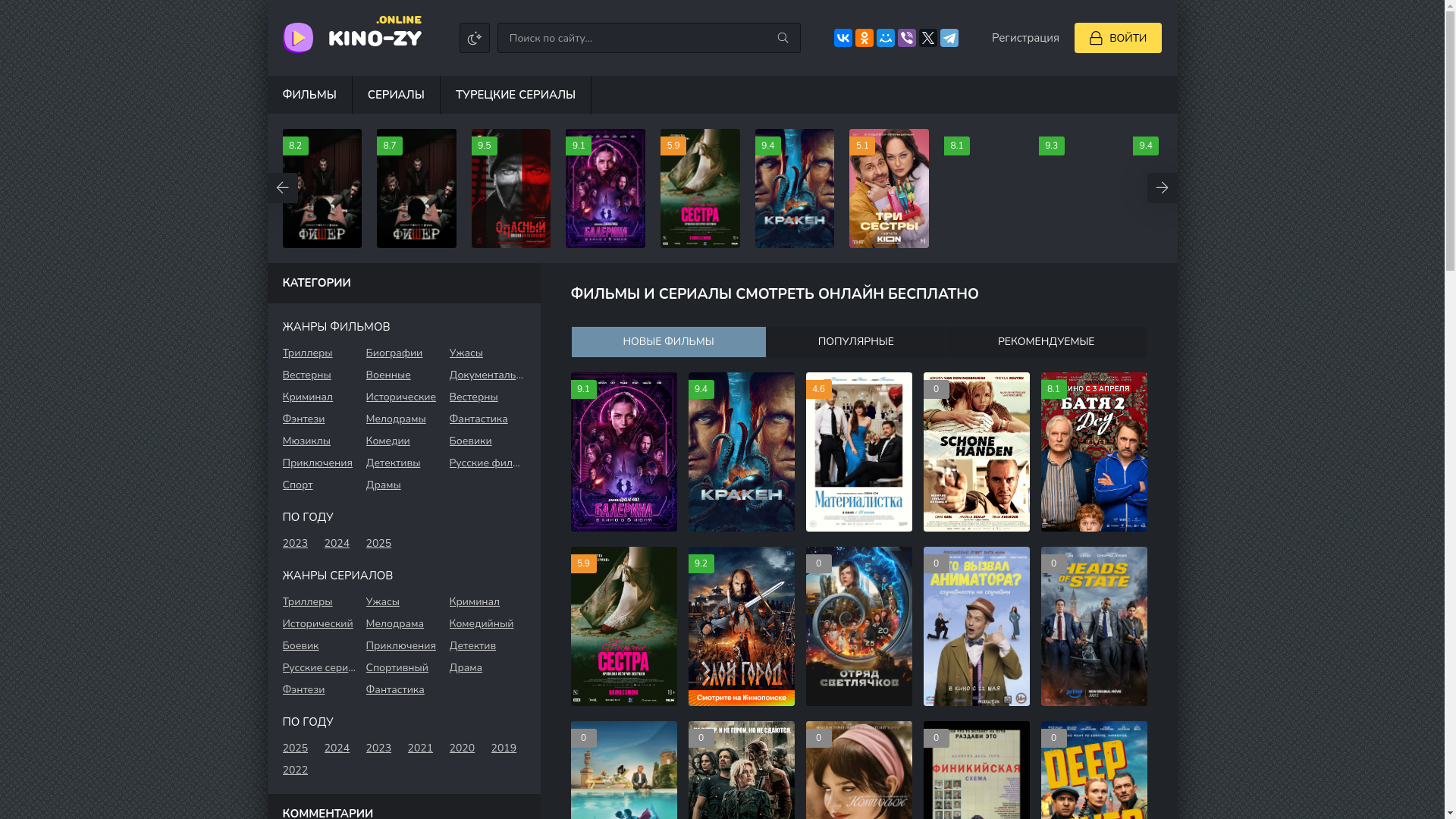Open Сестра poster in films grid
1456x819 pixels.
click(x=624, y=626)
